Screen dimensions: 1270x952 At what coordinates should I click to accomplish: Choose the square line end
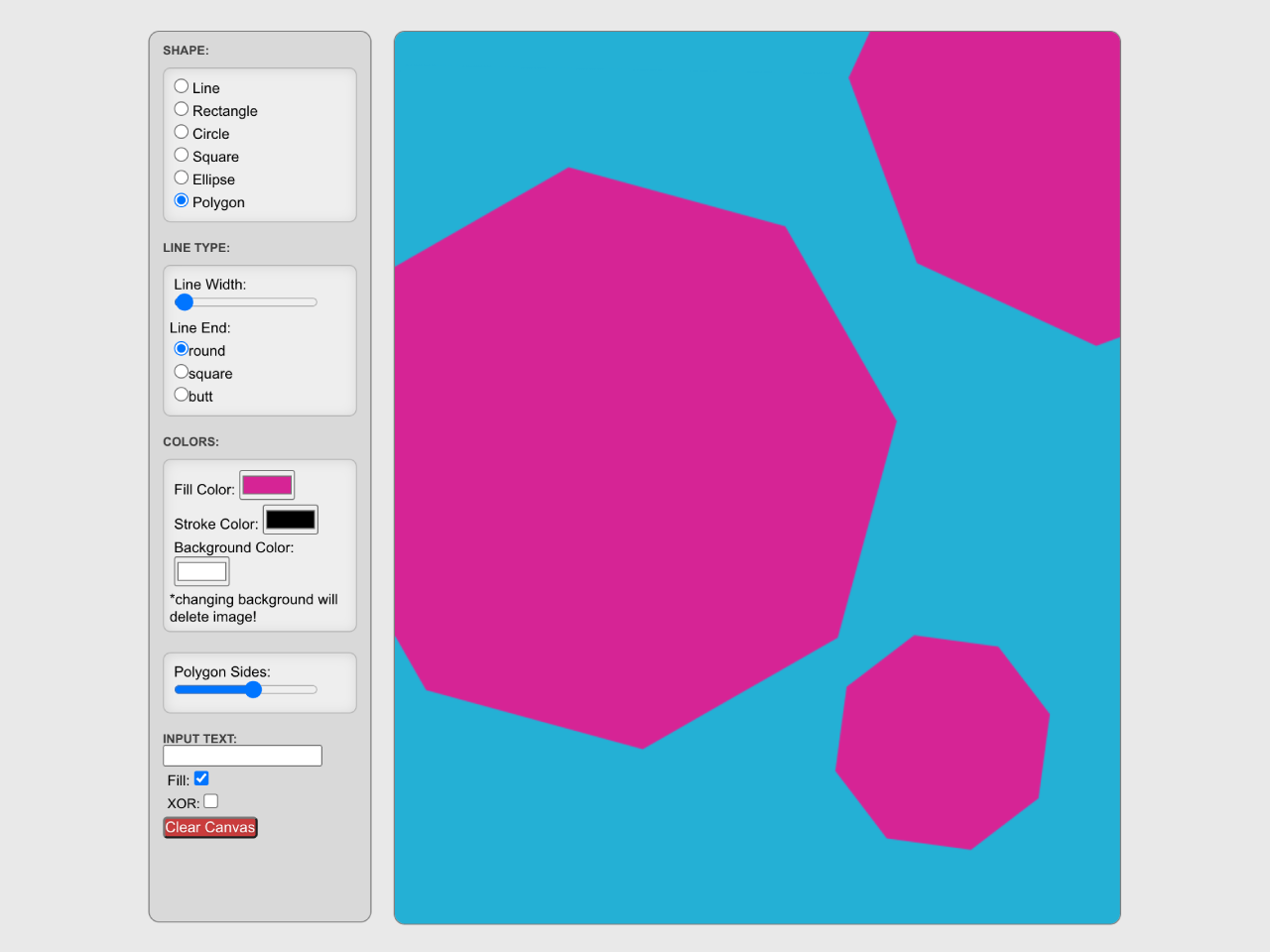pos(181,371)
